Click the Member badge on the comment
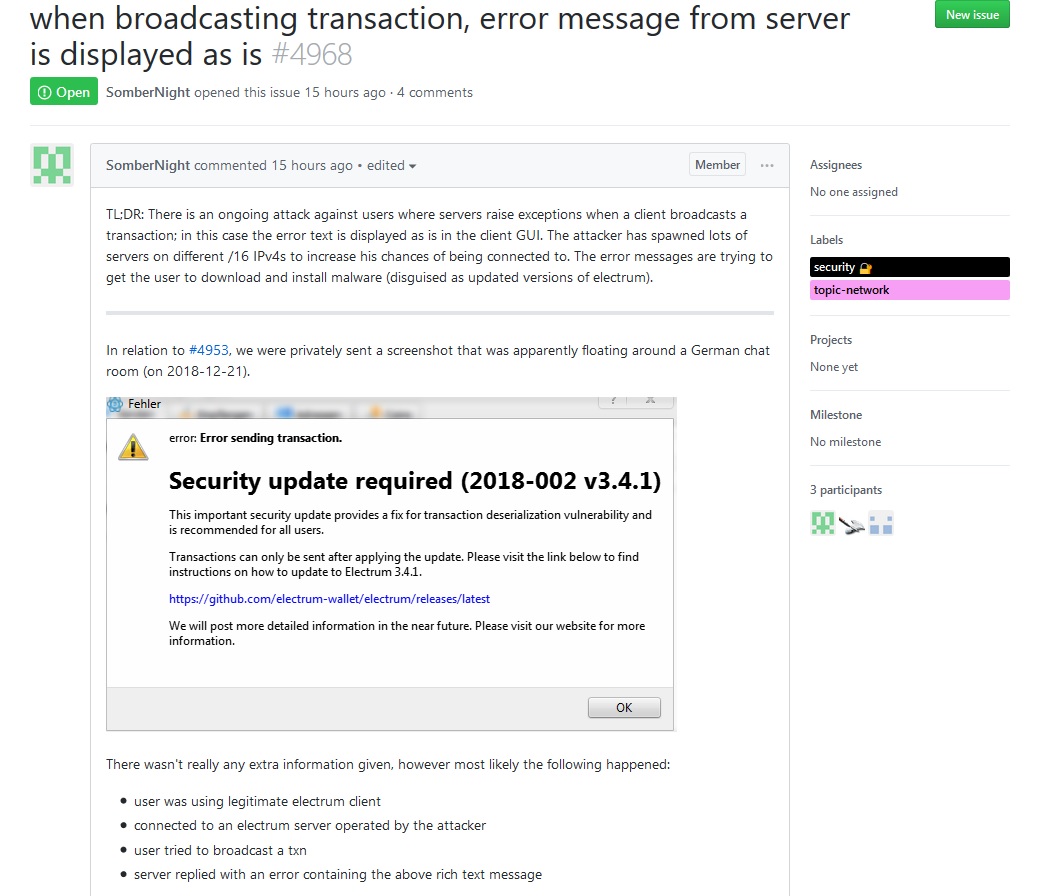This screenshot has width=1041, height=896. [717, 165]
